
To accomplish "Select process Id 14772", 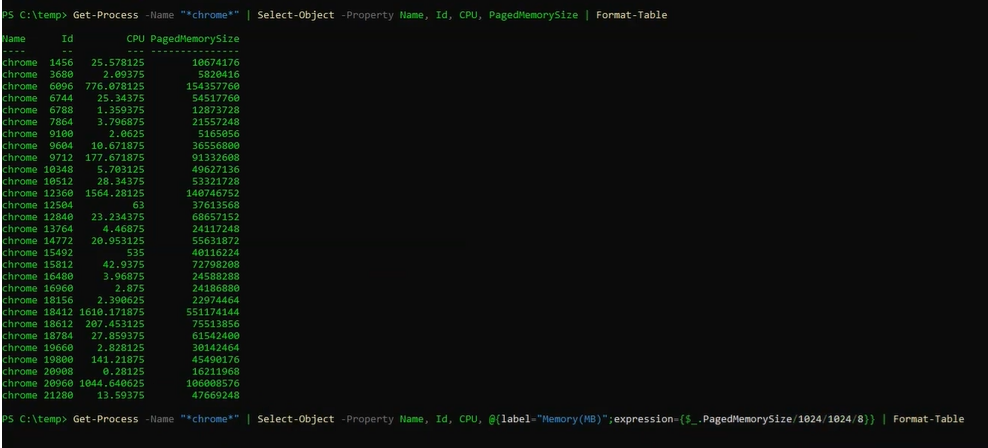I will (59, 241).
